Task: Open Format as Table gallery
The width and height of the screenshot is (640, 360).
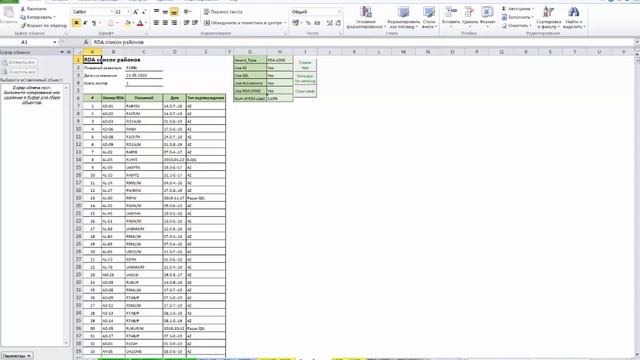Action: [x=403, y=18]
